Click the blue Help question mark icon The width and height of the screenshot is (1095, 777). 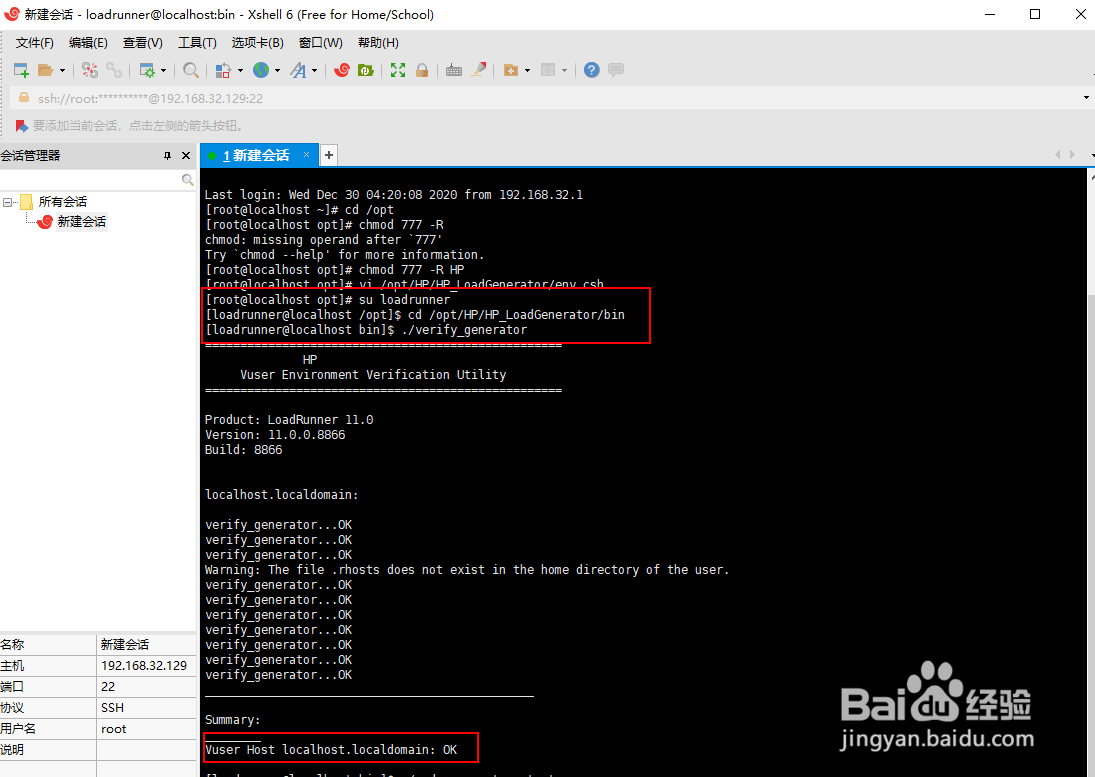(591, 70)
